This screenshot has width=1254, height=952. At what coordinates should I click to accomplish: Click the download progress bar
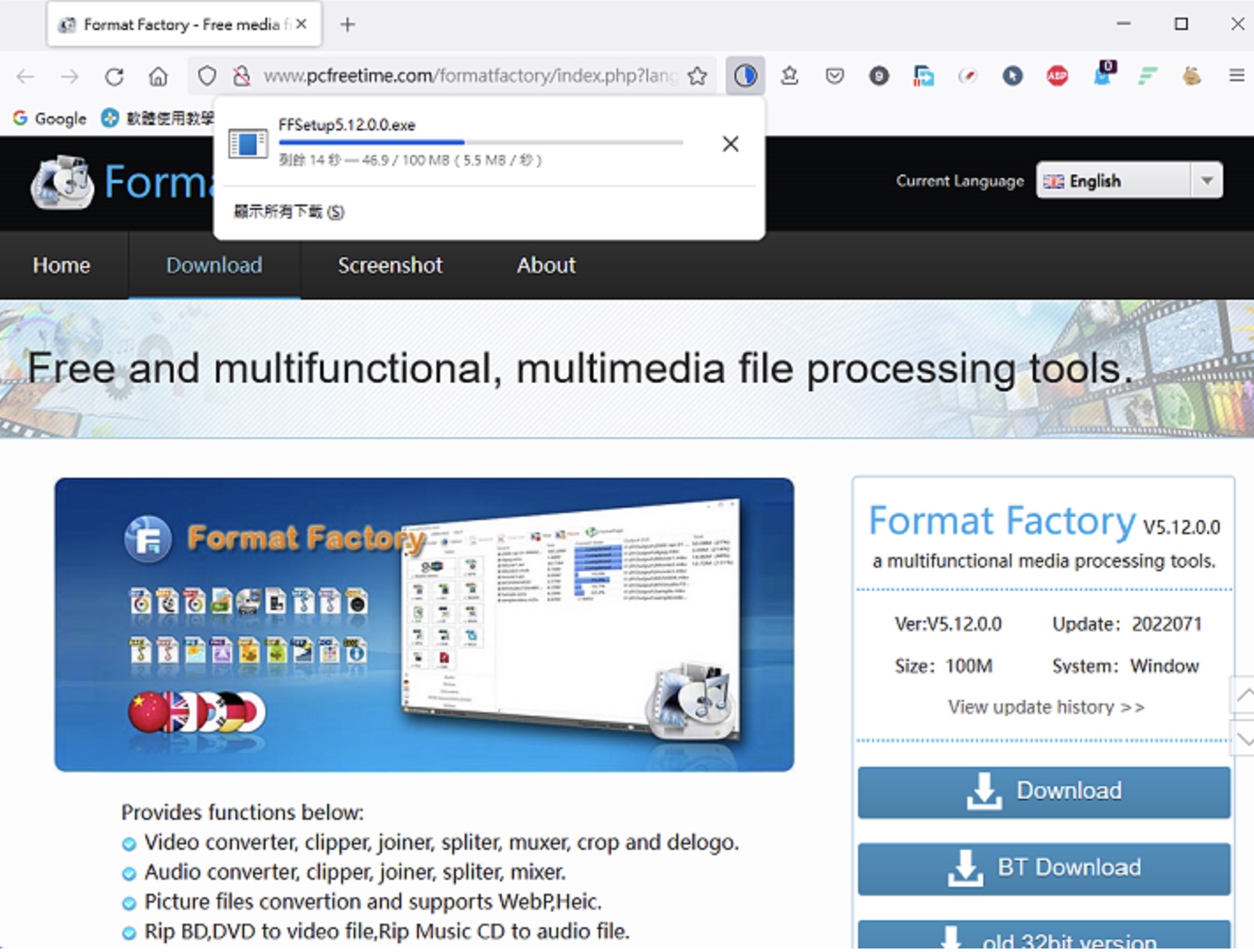coord(481,142)
